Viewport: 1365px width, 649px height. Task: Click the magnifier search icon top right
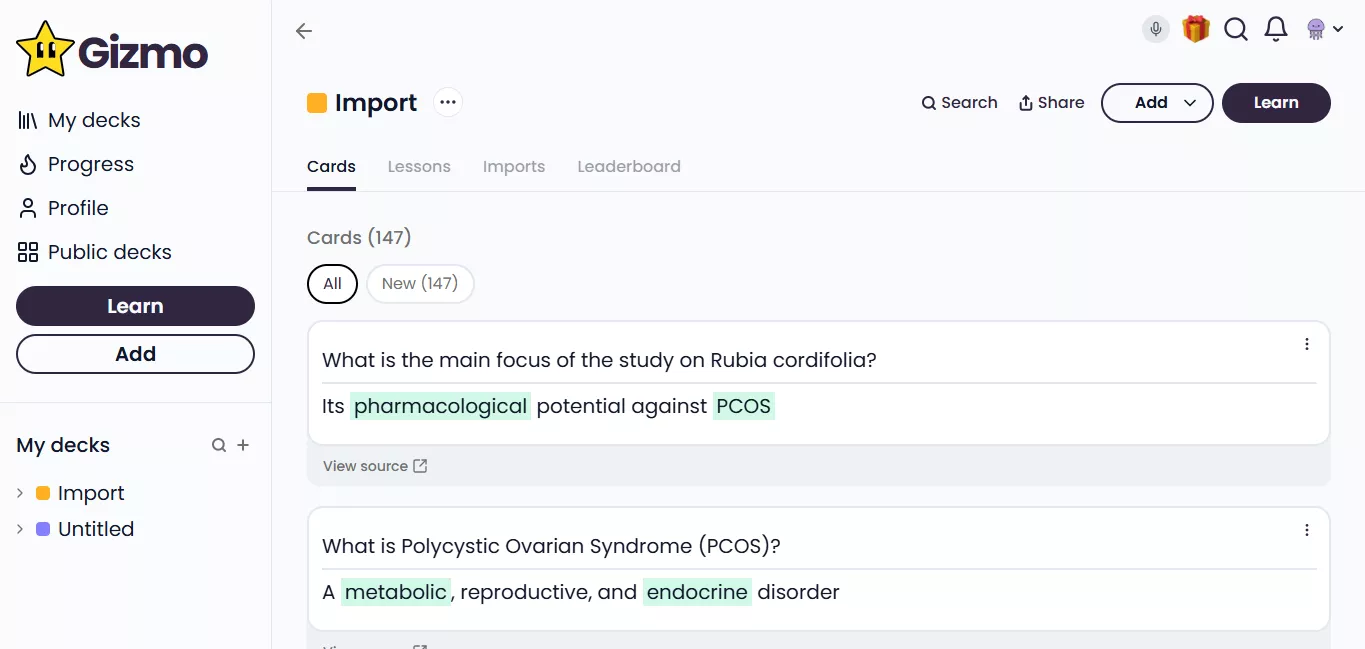click(1236, 29)
